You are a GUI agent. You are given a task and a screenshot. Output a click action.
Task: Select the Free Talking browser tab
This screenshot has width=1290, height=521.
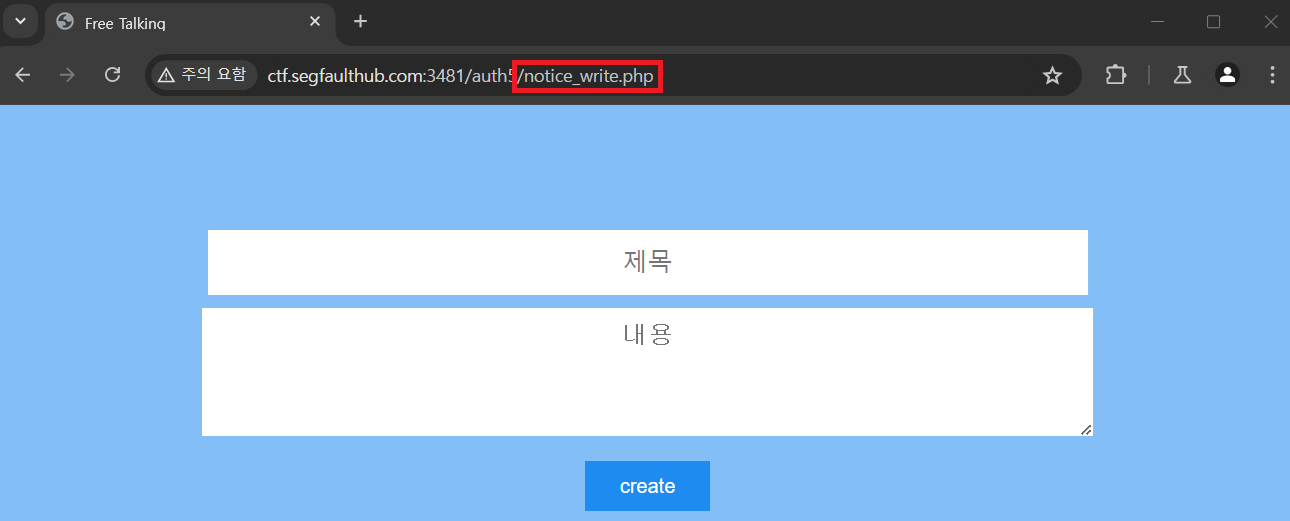(190, 22)
